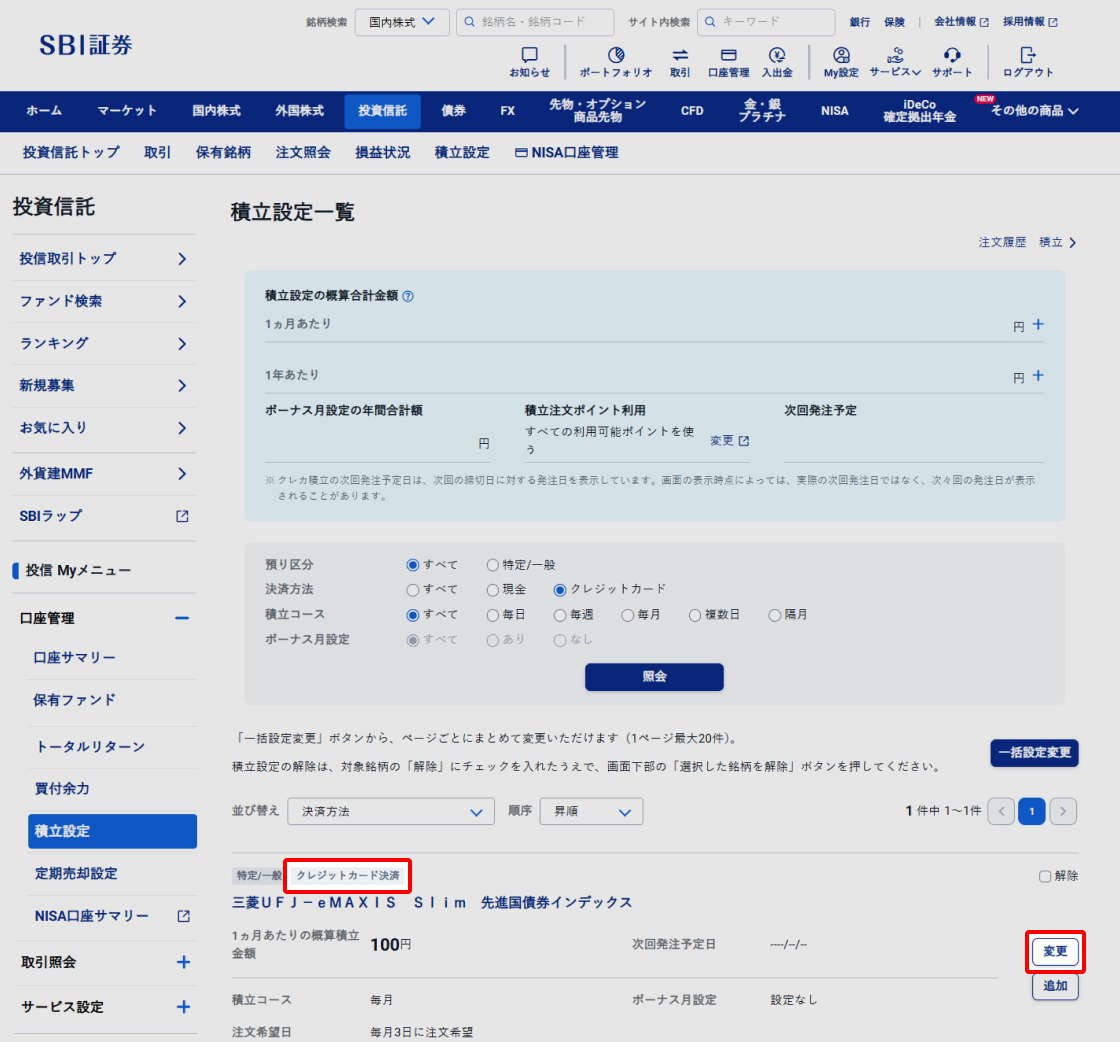Select 特定/一般 radio button

click(492, 565)
